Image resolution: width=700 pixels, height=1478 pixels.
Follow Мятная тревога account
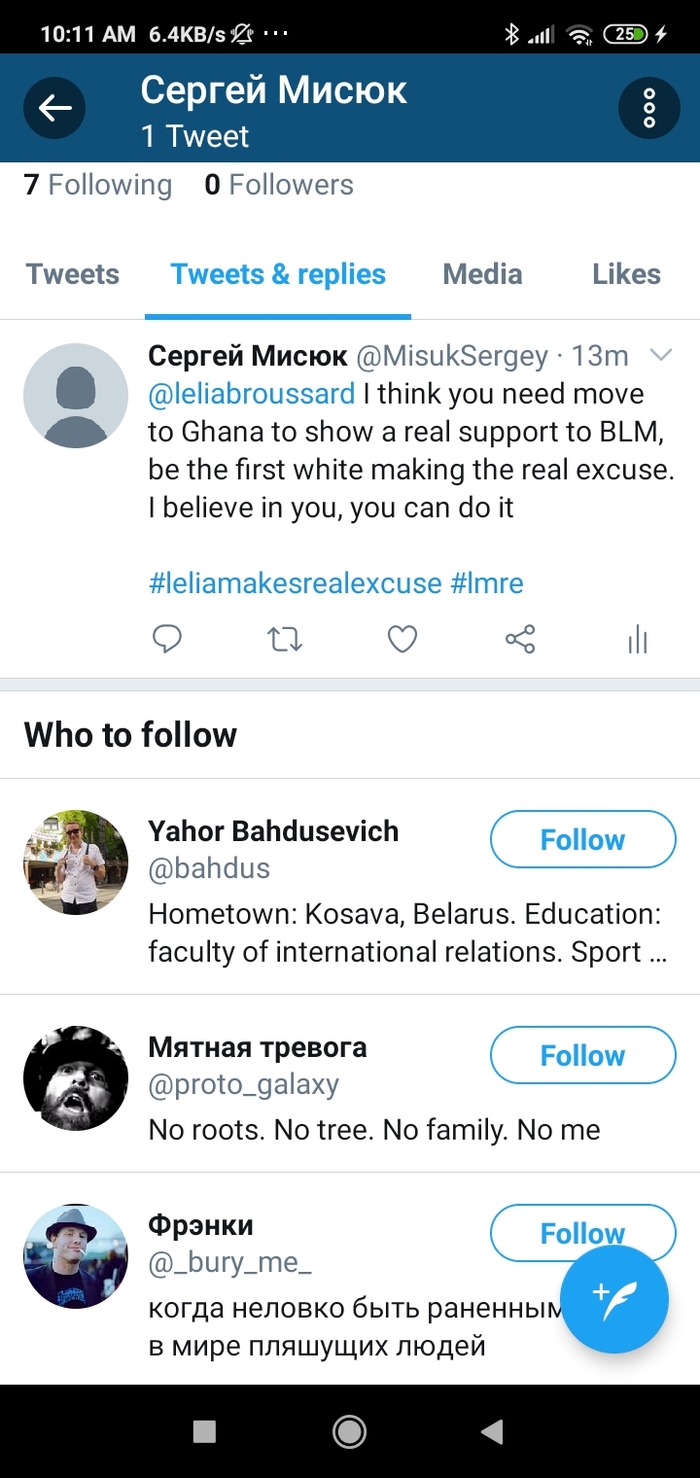(583, 1055)
